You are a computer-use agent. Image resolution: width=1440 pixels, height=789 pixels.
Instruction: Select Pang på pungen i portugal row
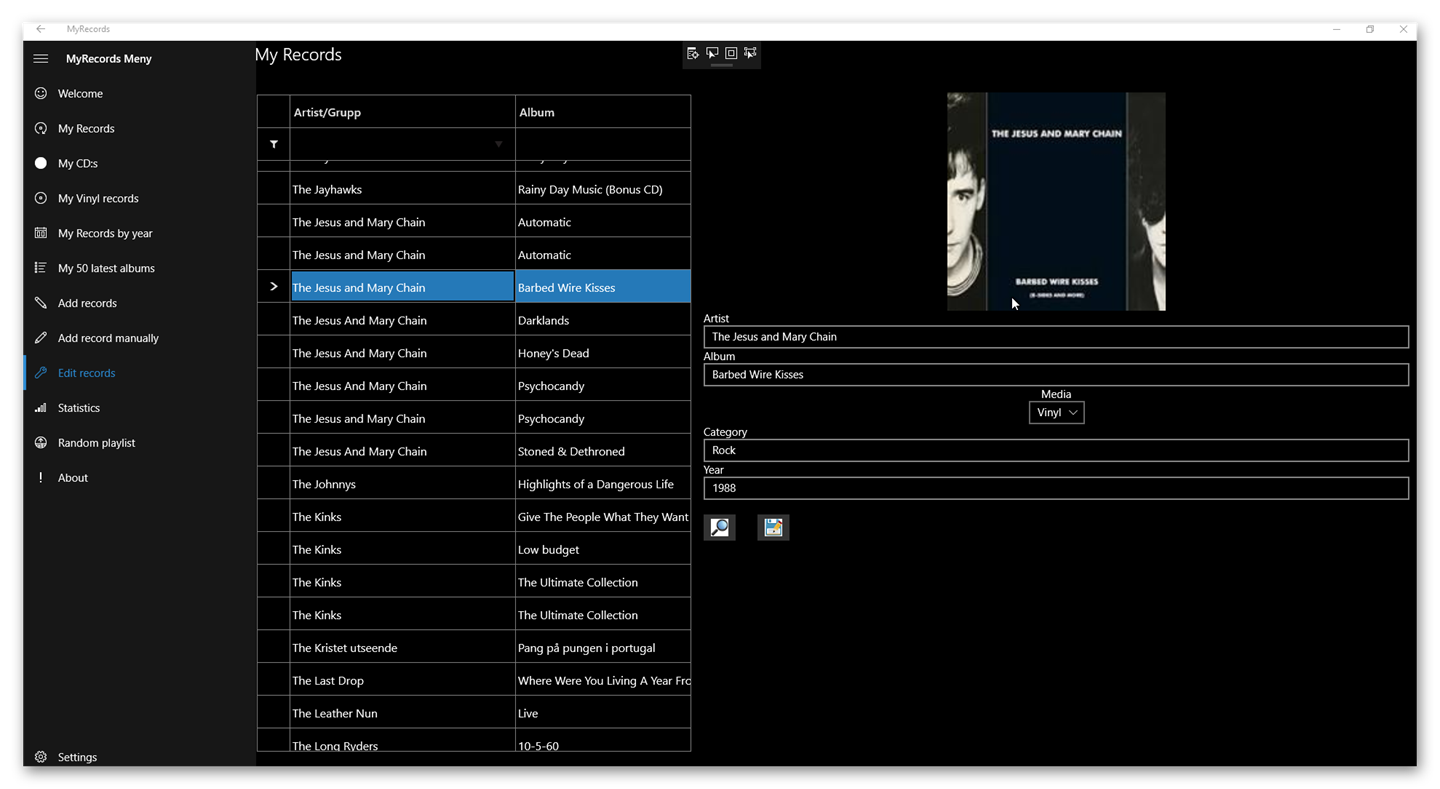coord(474,648)
